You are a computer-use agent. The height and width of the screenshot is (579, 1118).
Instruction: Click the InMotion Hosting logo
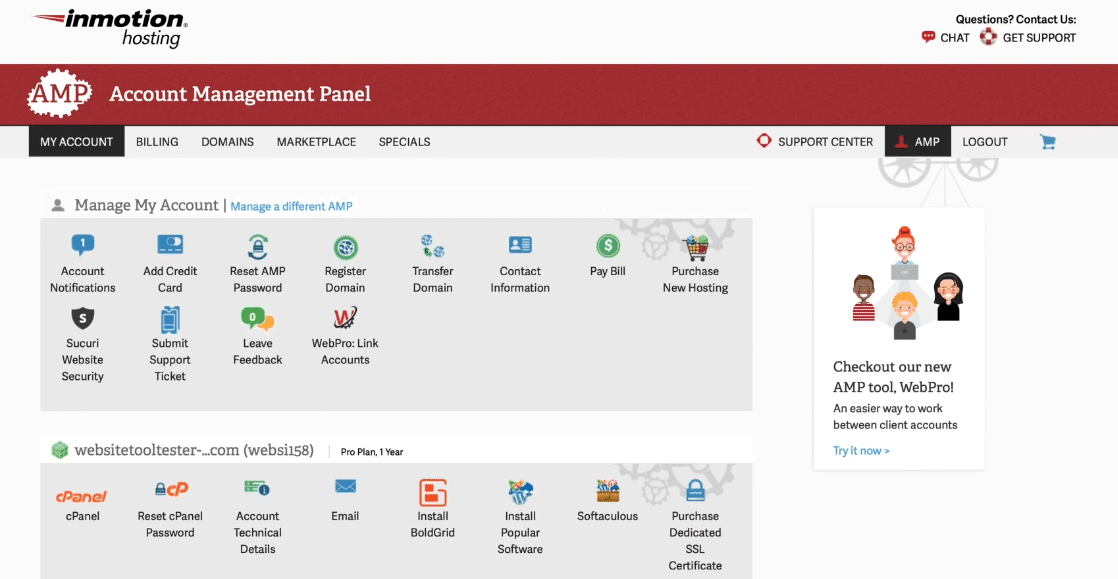[x=111, y=28]
